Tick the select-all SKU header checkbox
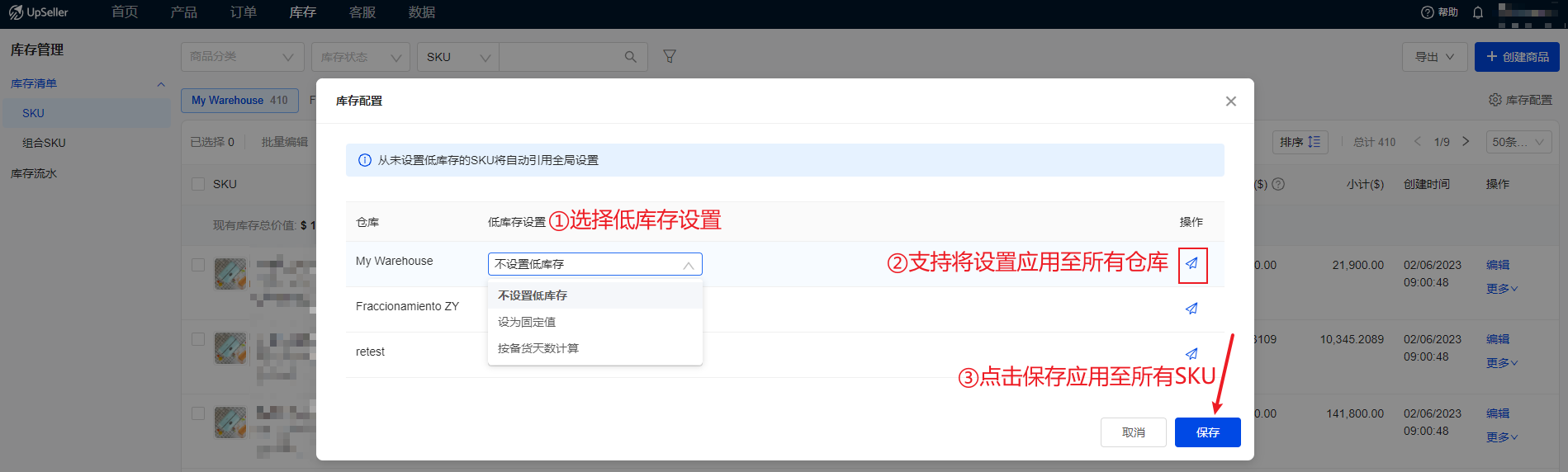This screenshot has width=1568, height=472. [198, 184]
